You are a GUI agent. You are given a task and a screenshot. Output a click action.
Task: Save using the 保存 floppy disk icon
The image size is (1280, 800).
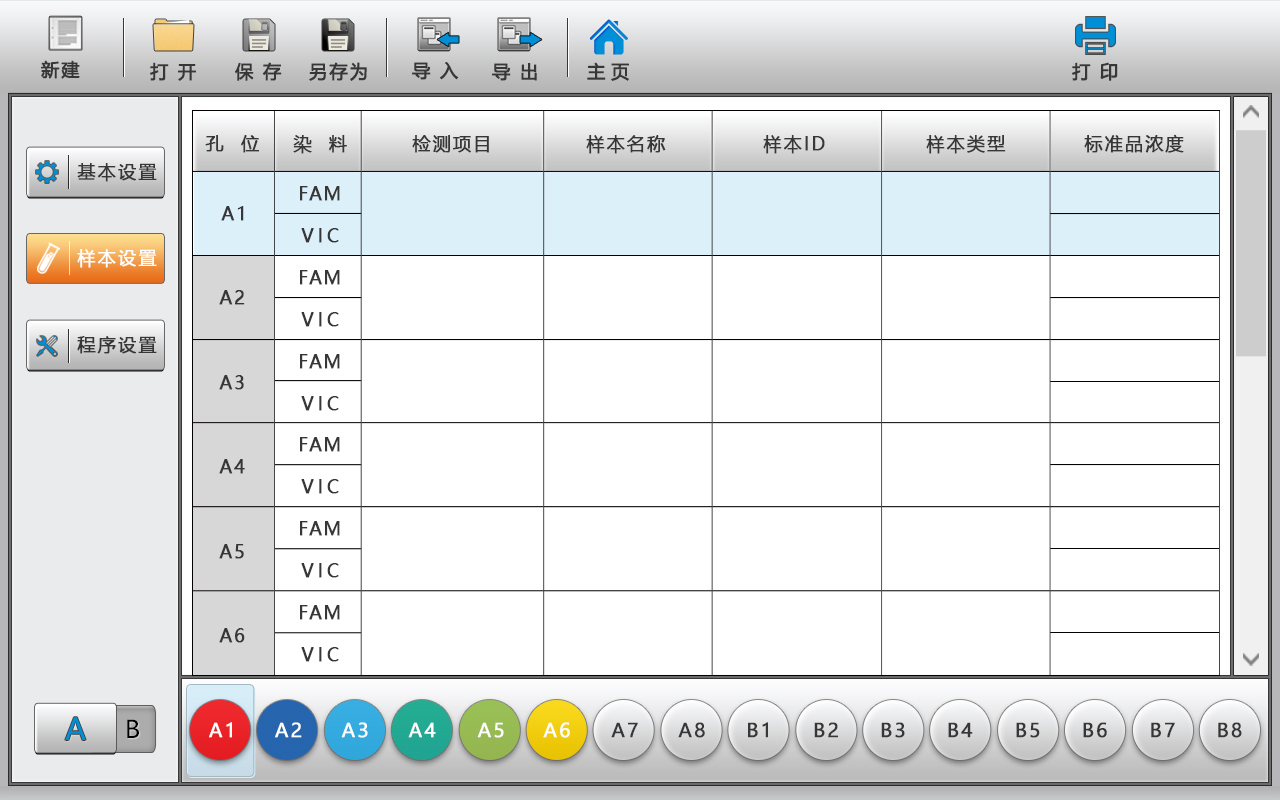[x=258, y=36]
